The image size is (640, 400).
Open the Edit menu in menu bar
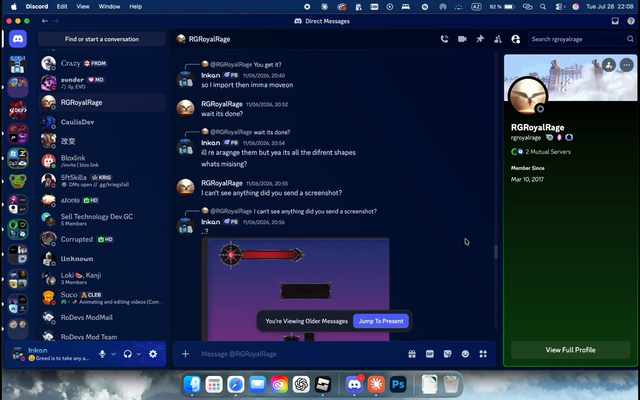click(62, 7)
